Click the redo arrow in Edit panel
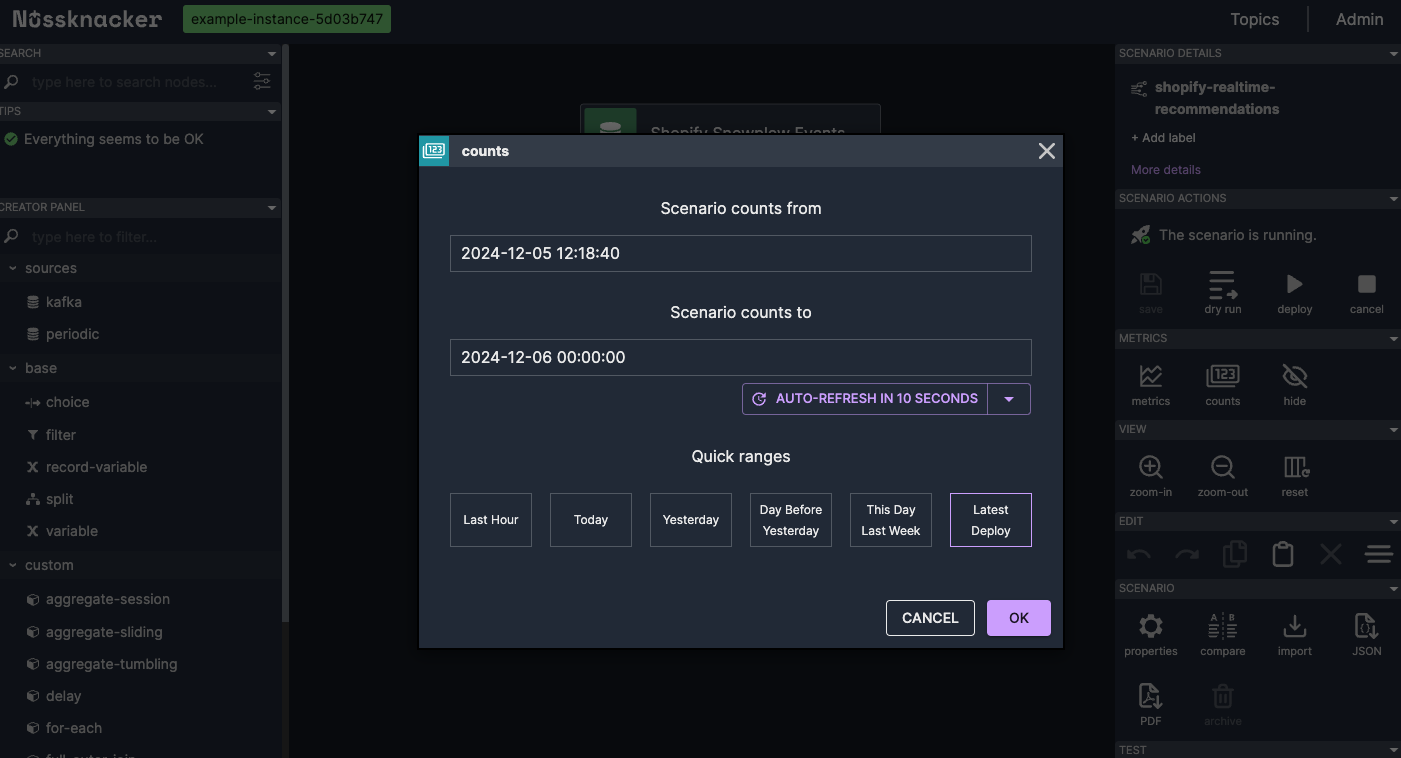The width and height of the screenshot is (1401, 758). point(1187,555)
